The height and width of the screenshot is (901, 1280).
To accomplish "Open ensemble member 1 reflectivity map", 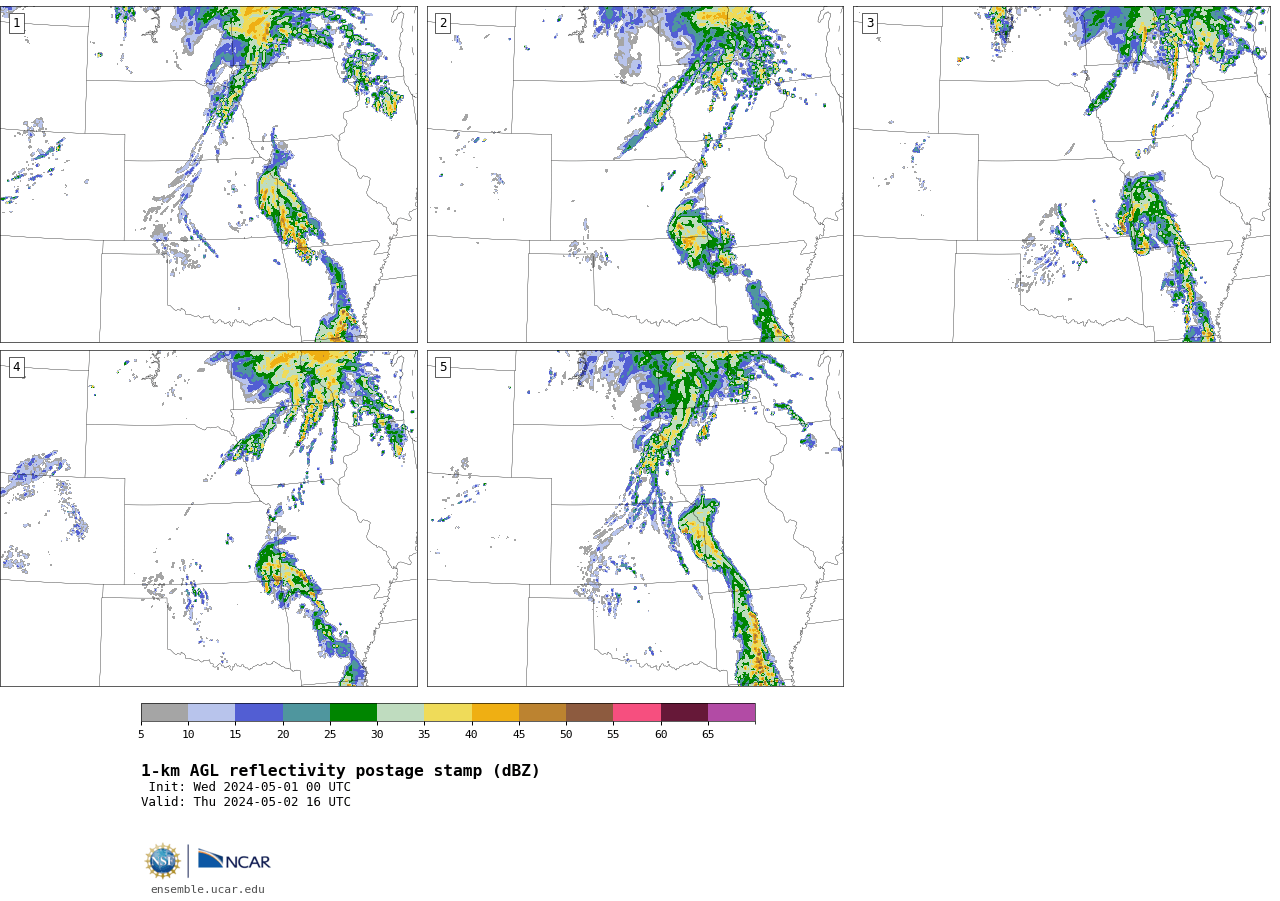I will click(x=209, y=174).
